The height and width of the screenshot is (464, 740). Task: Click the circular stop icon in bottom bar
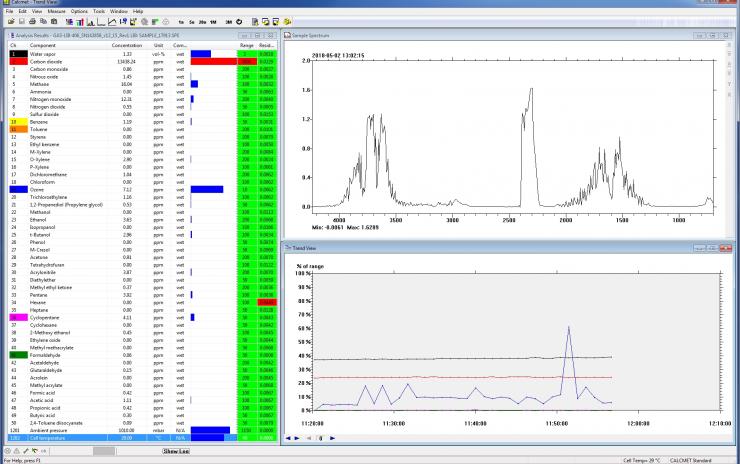(8, 451)
